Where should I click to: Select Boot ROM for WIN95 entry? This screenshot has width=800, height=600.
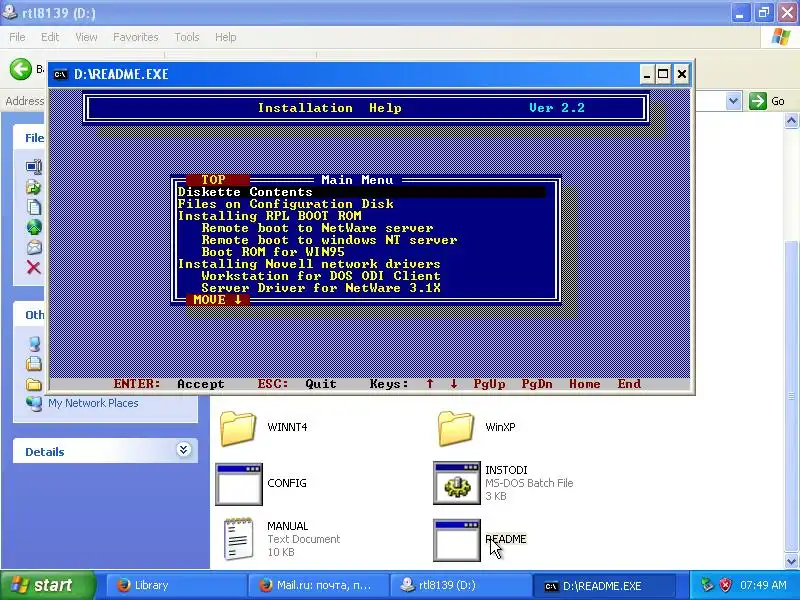tap(273, 252)
